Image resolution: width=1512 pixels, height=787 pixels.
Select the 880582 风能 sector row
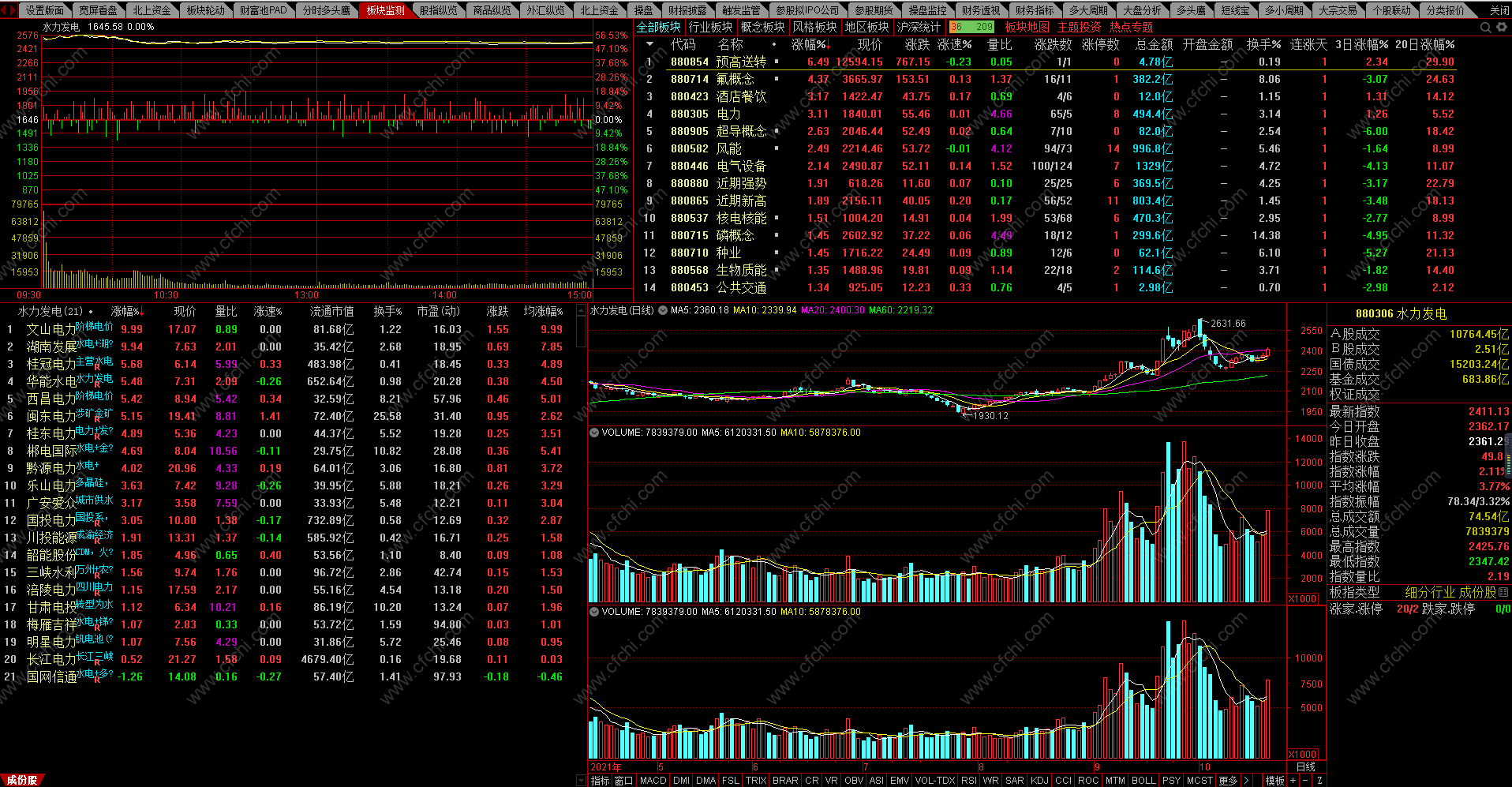point(1050,148)
